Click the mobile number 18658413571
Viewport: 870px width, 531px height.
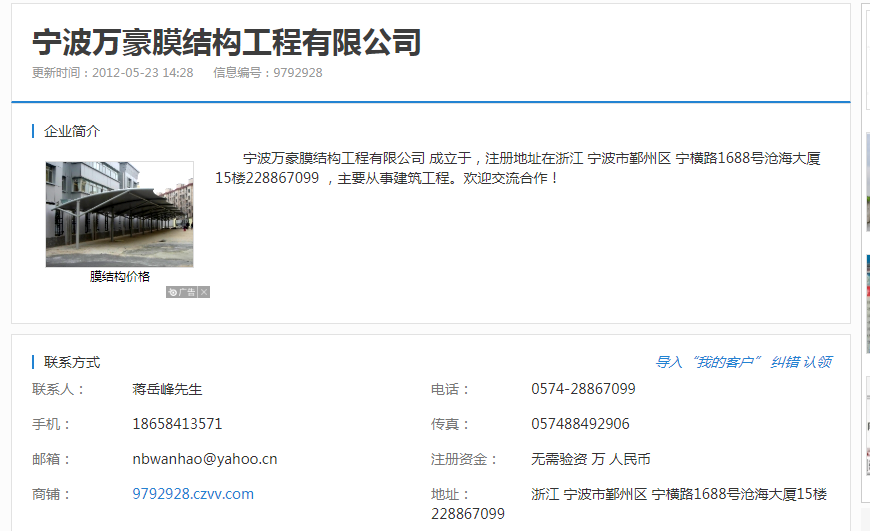177,424
